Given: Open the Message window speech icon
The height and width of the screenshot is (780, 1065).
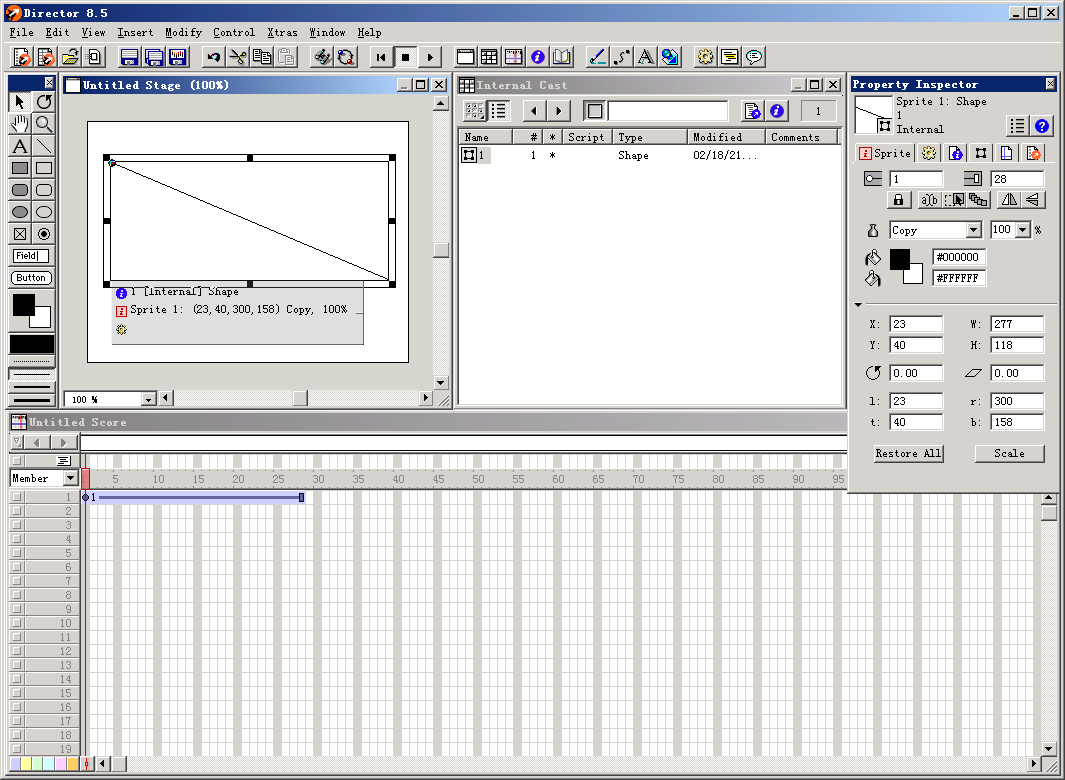Looking at the screenshot, I should [x=754, y=57].
